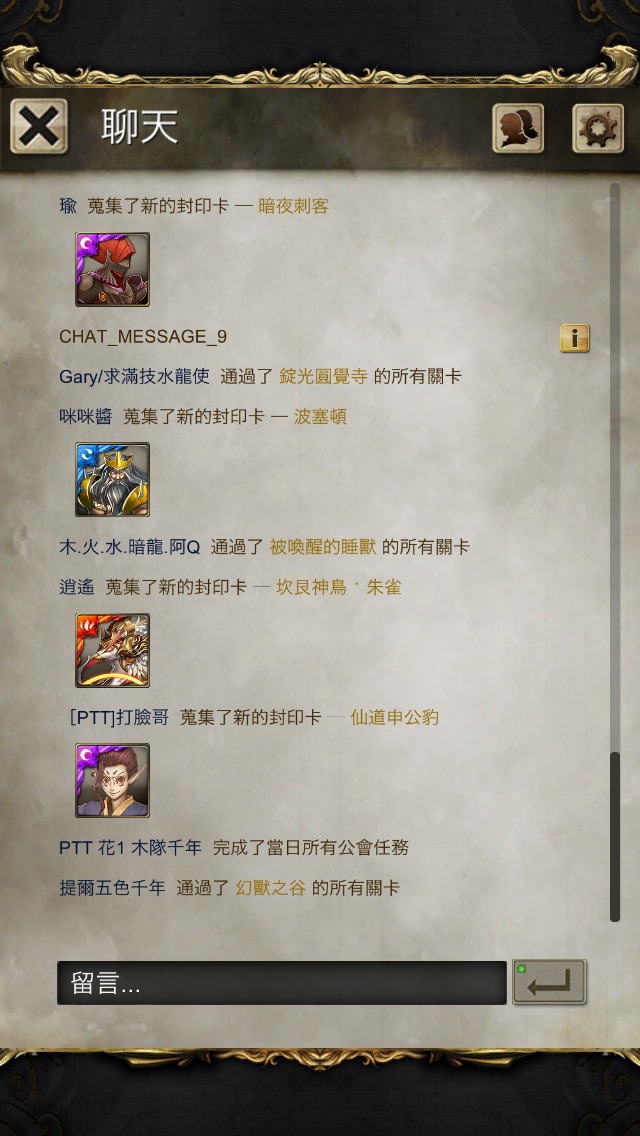Select player name [PTT]打臉哥
This screenshot has width=640, height=1136.
coord(120,718)
